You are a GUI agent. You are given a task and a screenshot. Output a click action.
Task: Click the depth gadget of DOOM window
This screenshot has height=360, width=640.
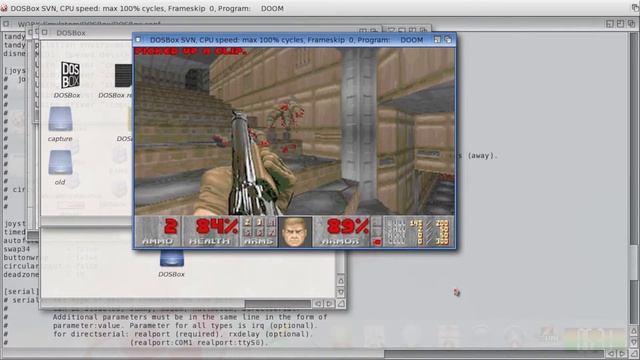pos(448,40)
